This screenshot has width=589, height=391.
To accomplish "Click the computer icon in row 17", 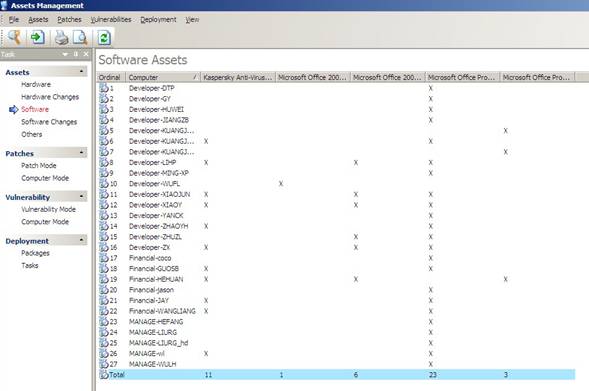I will pos(104,258).
